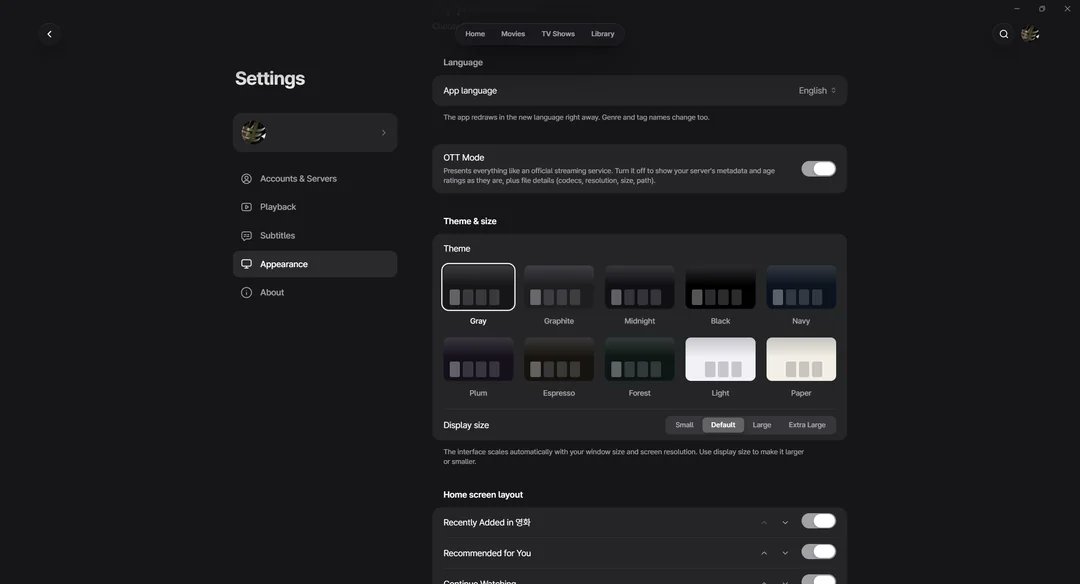
Task: Select Appearance settings section
Action: coord(315,264)
